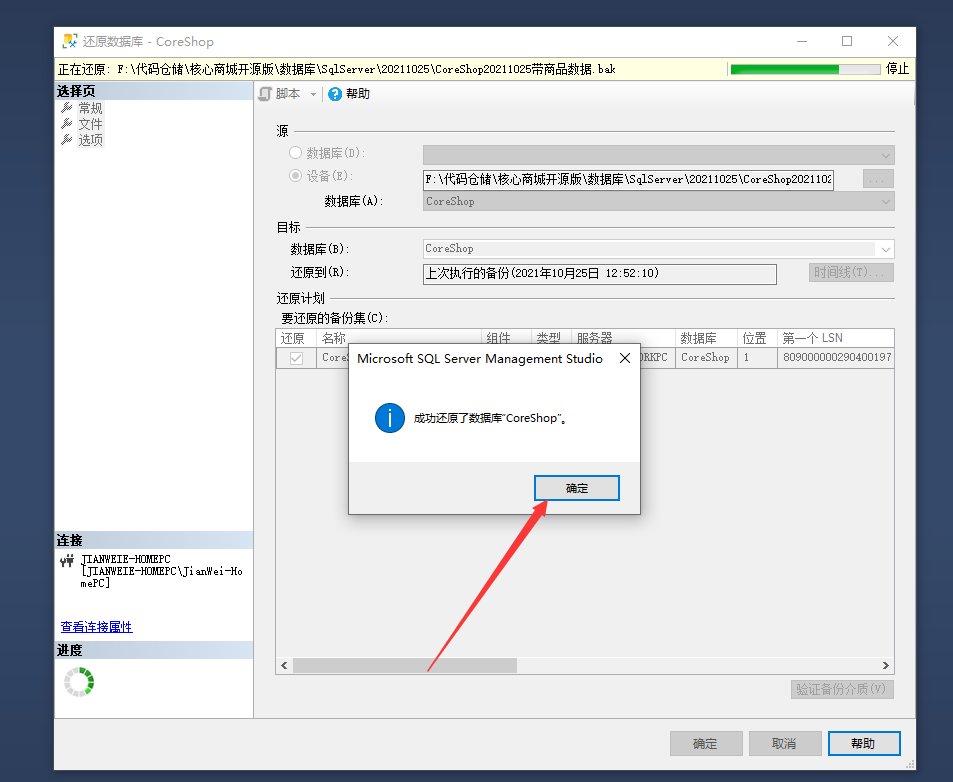Click the blue information icon in dialog

coord(389,418)
